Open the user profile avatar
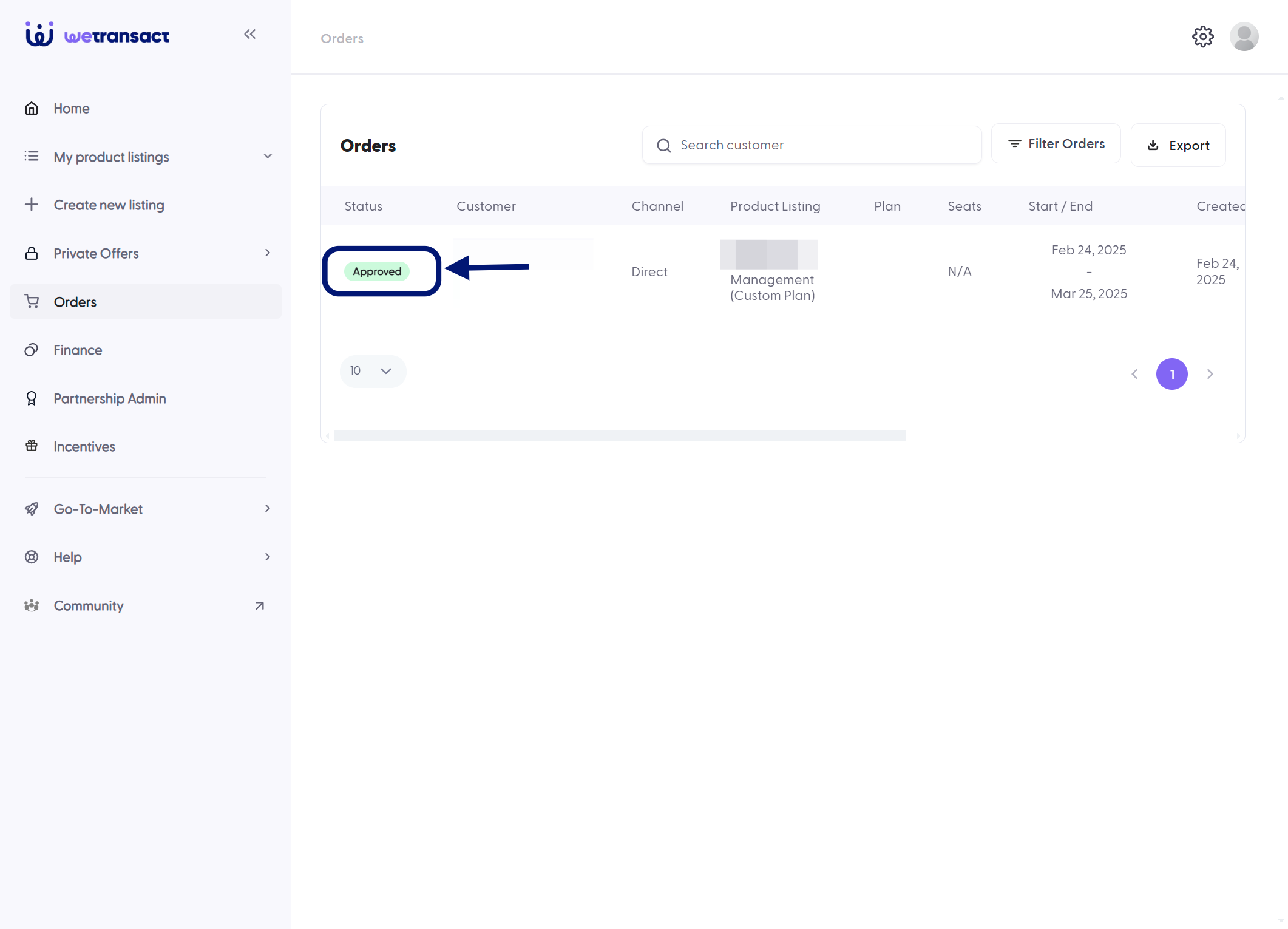Screen dimensions: 1288x929 pyautogui.click(x=1244, y=37)
